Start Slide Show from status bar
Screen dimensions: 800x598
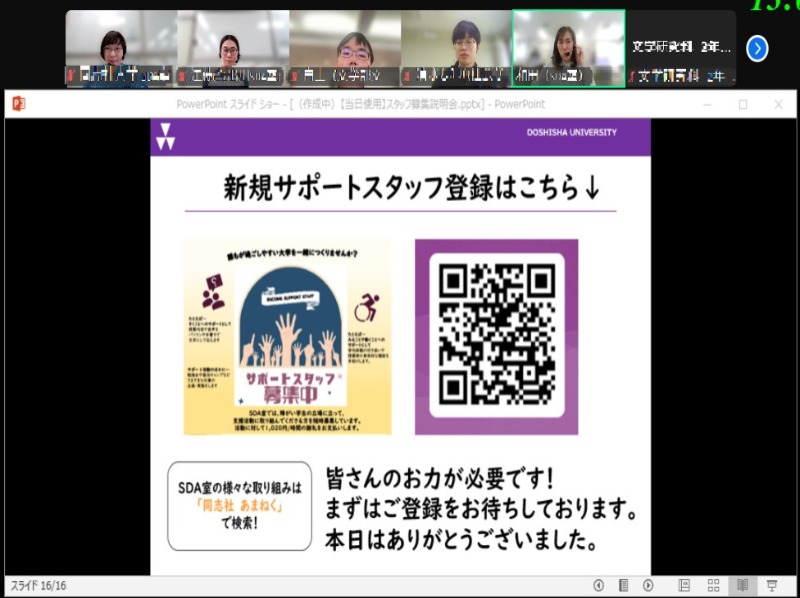772,585
